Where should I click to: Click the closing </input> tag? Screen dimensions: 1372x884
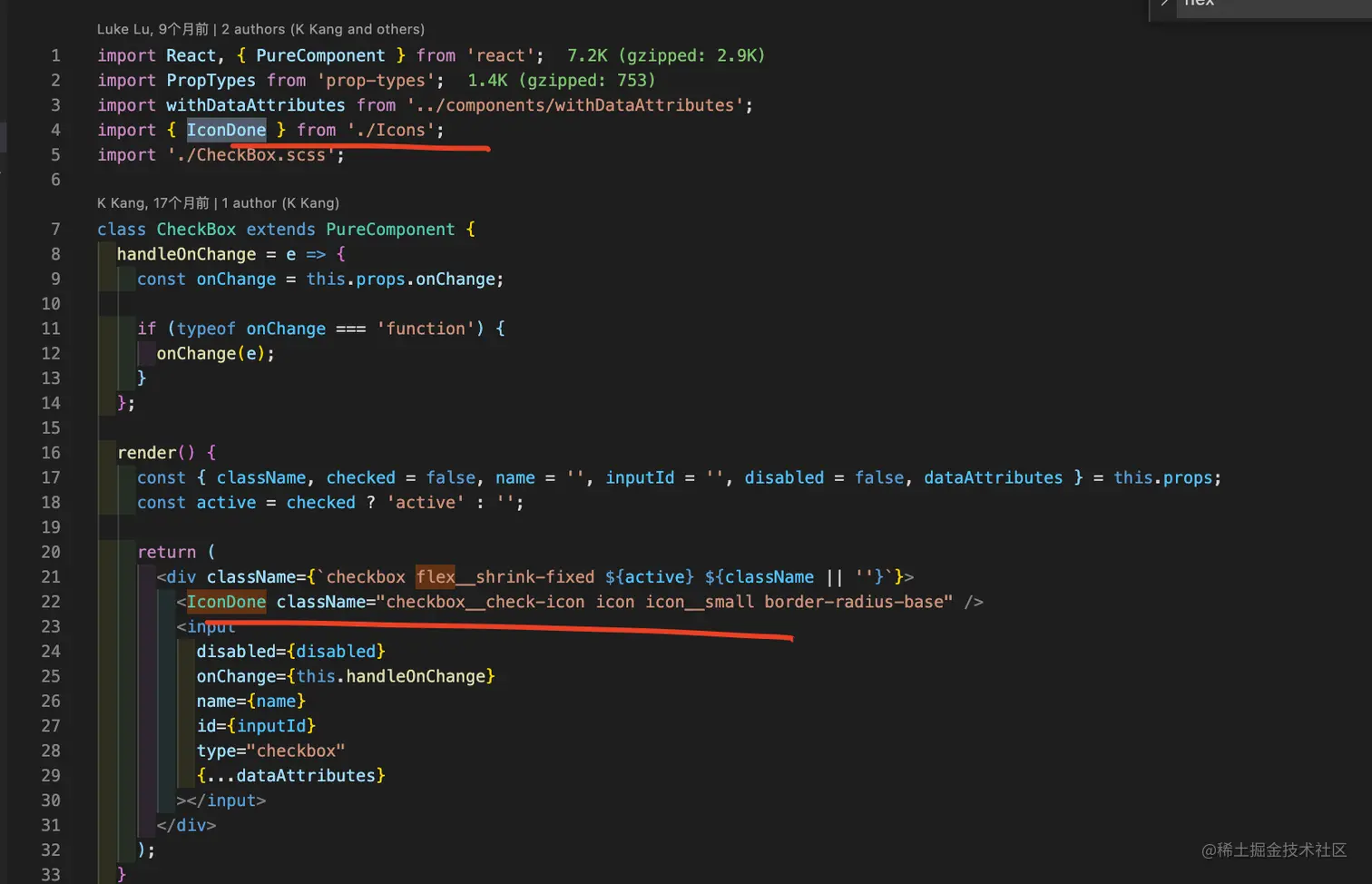click(x=227, y=801)
